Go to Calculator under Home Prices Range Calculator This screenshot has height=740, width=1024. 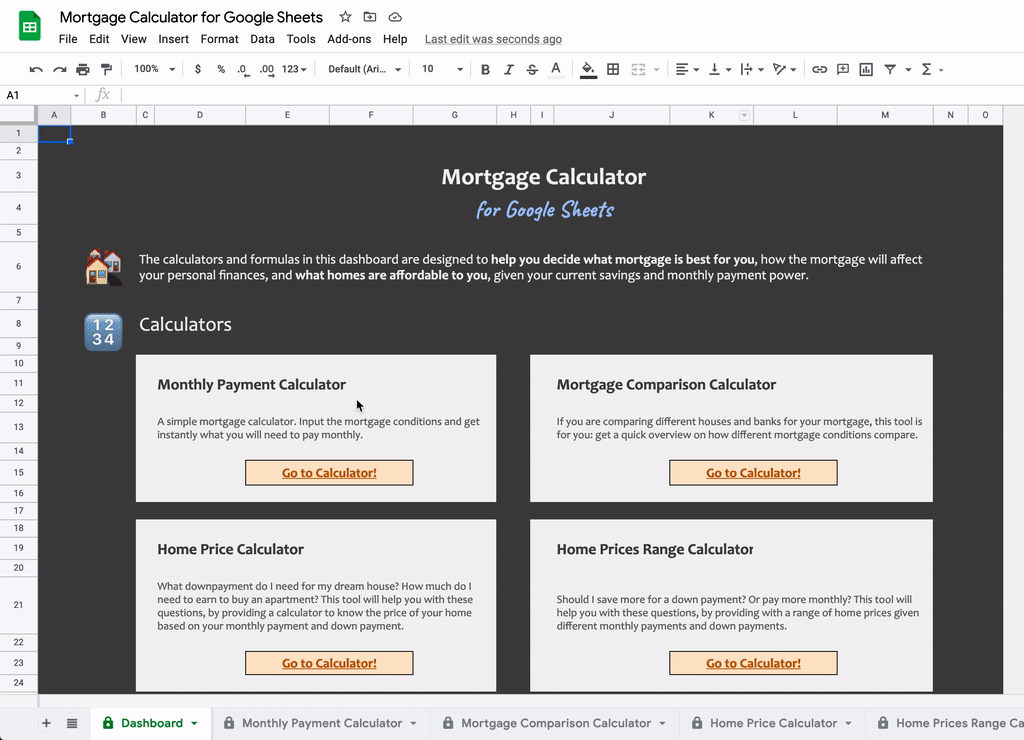pyautogui.click(x=753, y=663)
